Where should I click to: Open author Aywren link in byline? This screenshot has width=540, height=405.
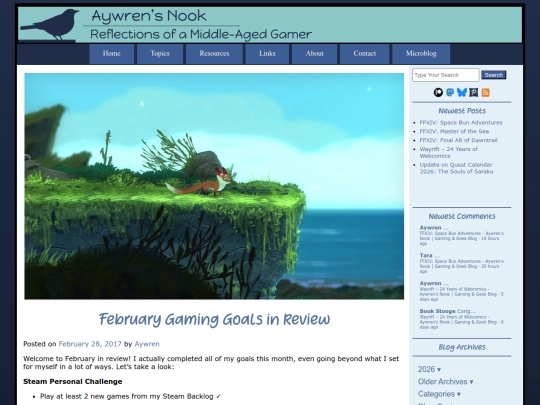[147, 344]
